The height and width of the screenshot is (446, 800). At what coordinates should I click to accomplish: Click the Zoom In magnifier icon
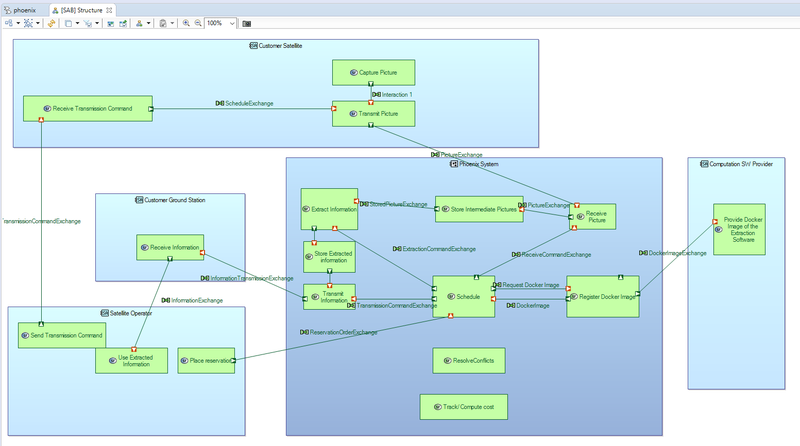click(x=186, y=23)
